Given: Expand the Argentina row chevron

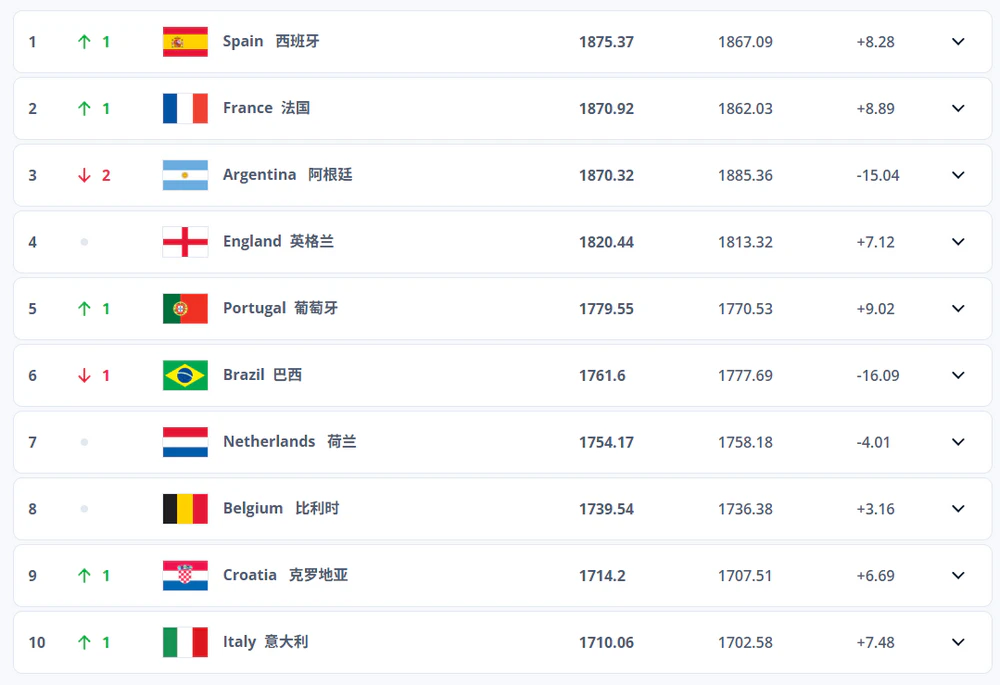Looking at the screenshot, I should pos(958,175).
